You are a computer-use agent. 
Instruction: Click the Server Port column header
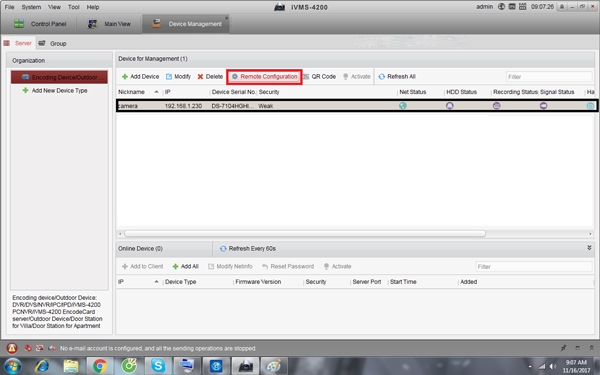point(367,282)
